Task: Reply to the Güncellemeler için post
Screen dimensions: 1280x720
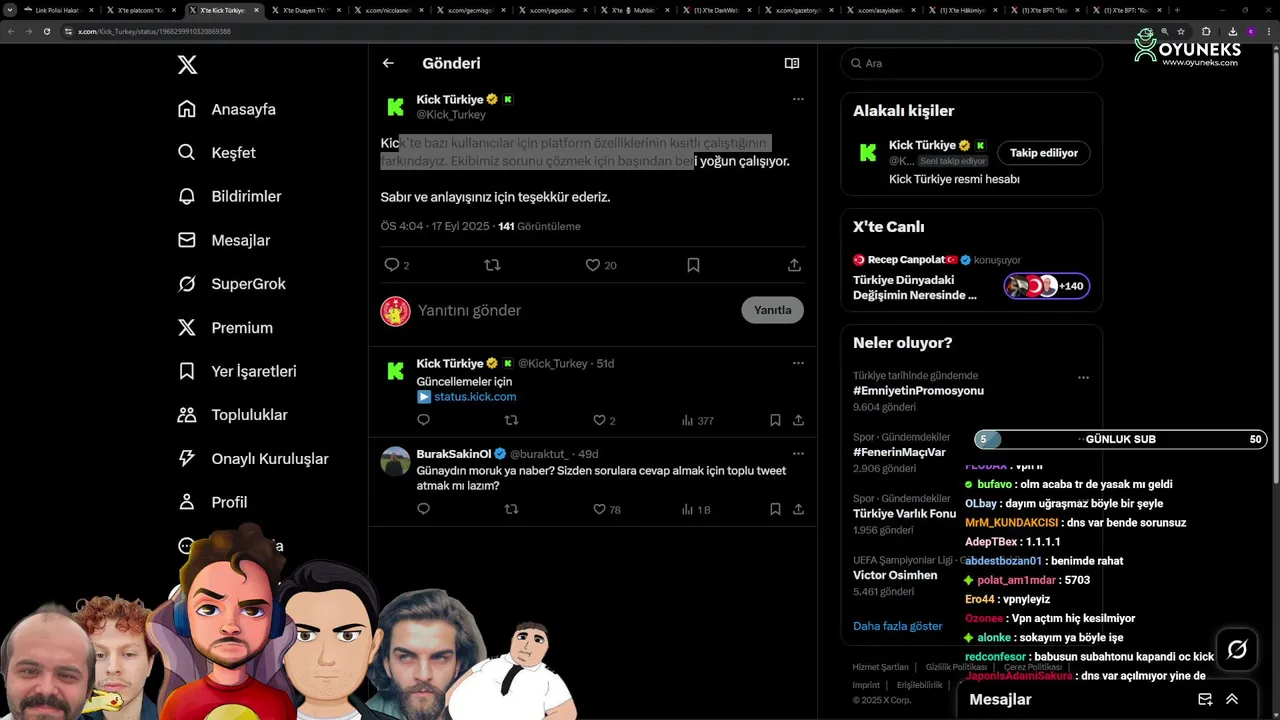Action: 423,421
